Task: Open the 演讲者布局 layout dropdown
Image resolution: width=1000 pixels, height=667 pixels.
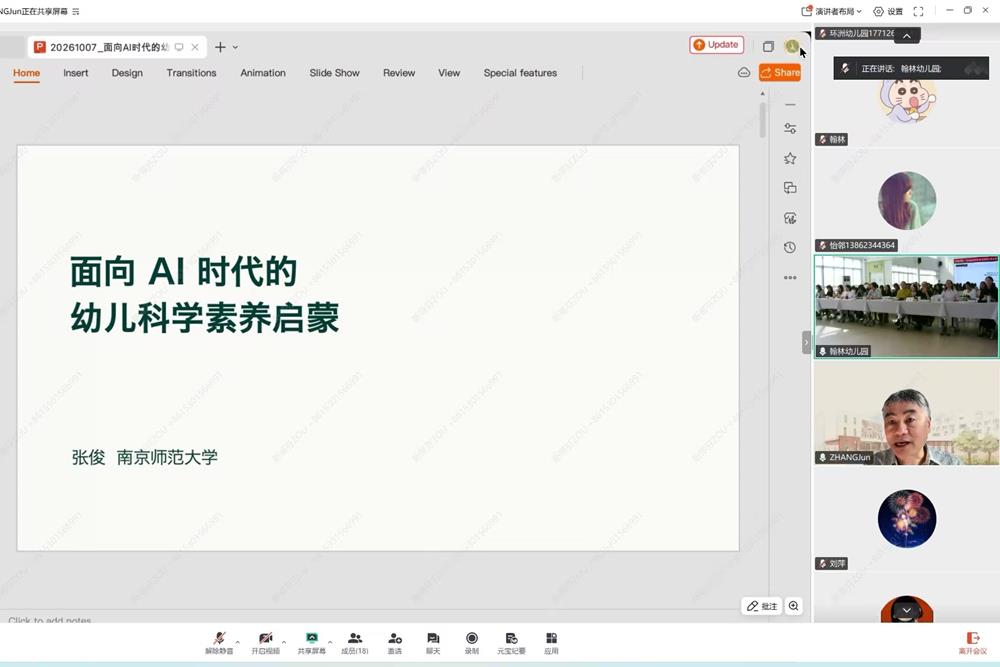Action: point(832,11)
